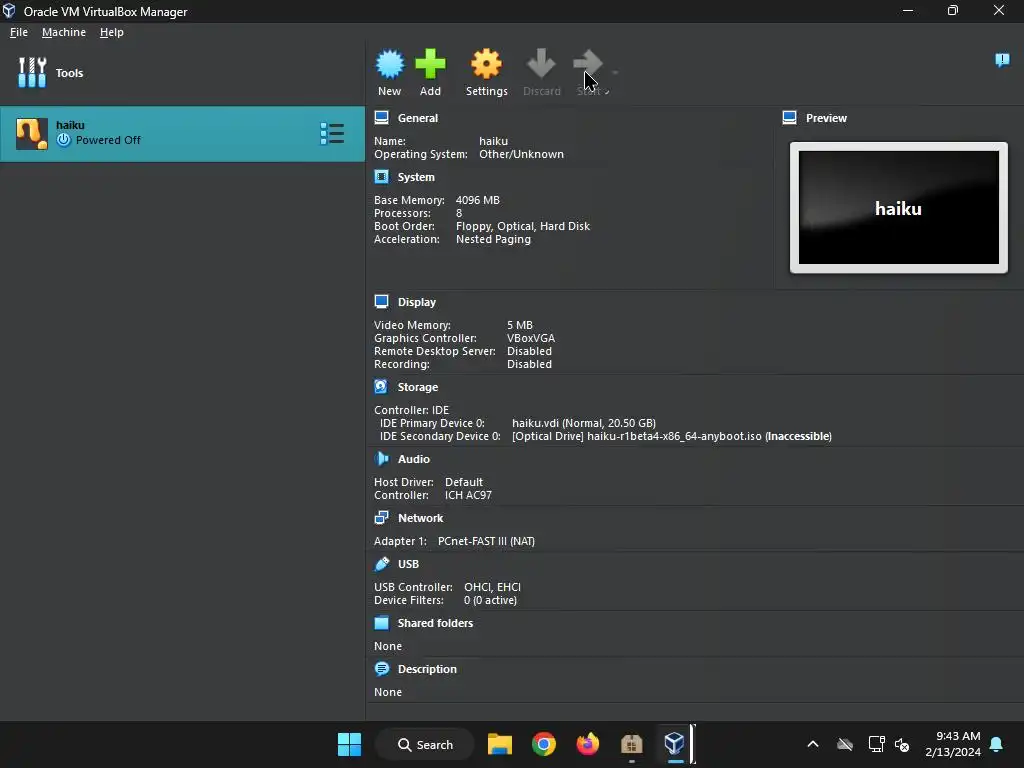Open the Windows notifications bell
The width and height of the screenshot is (1024, 768).
[997, 744]
